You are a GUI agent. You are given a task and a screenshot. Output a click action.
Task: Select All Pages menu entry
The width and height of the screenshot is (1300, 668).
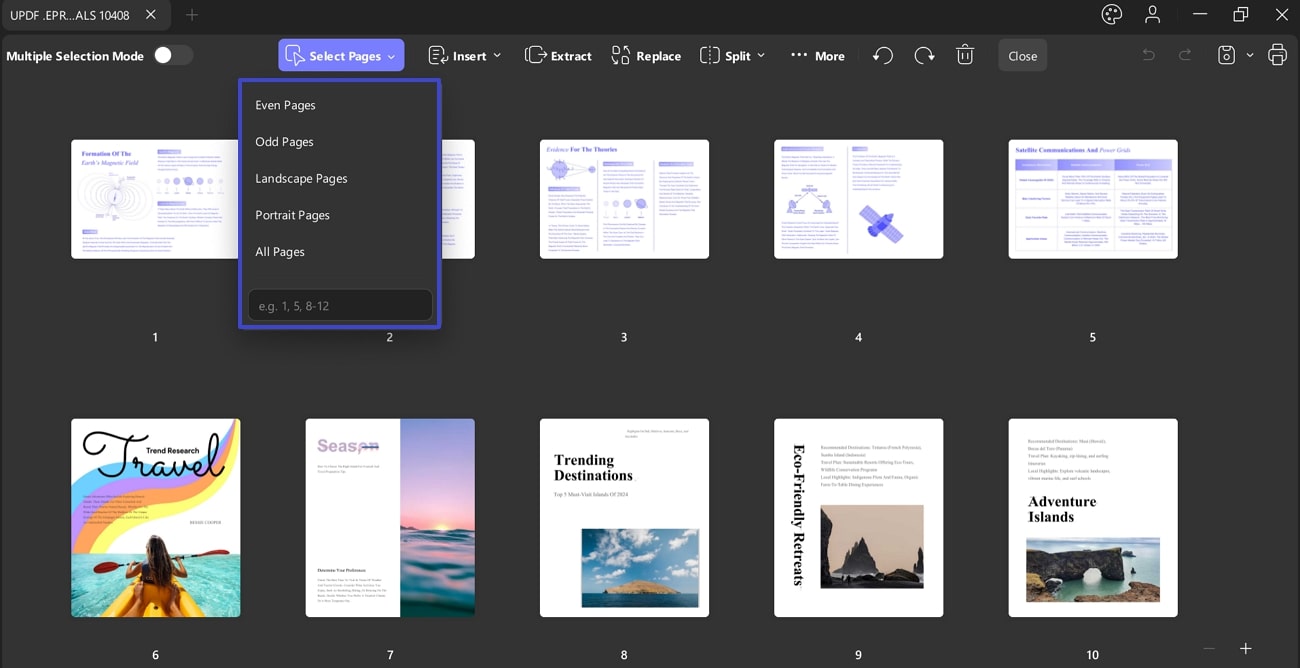click(x=280, y=252)
